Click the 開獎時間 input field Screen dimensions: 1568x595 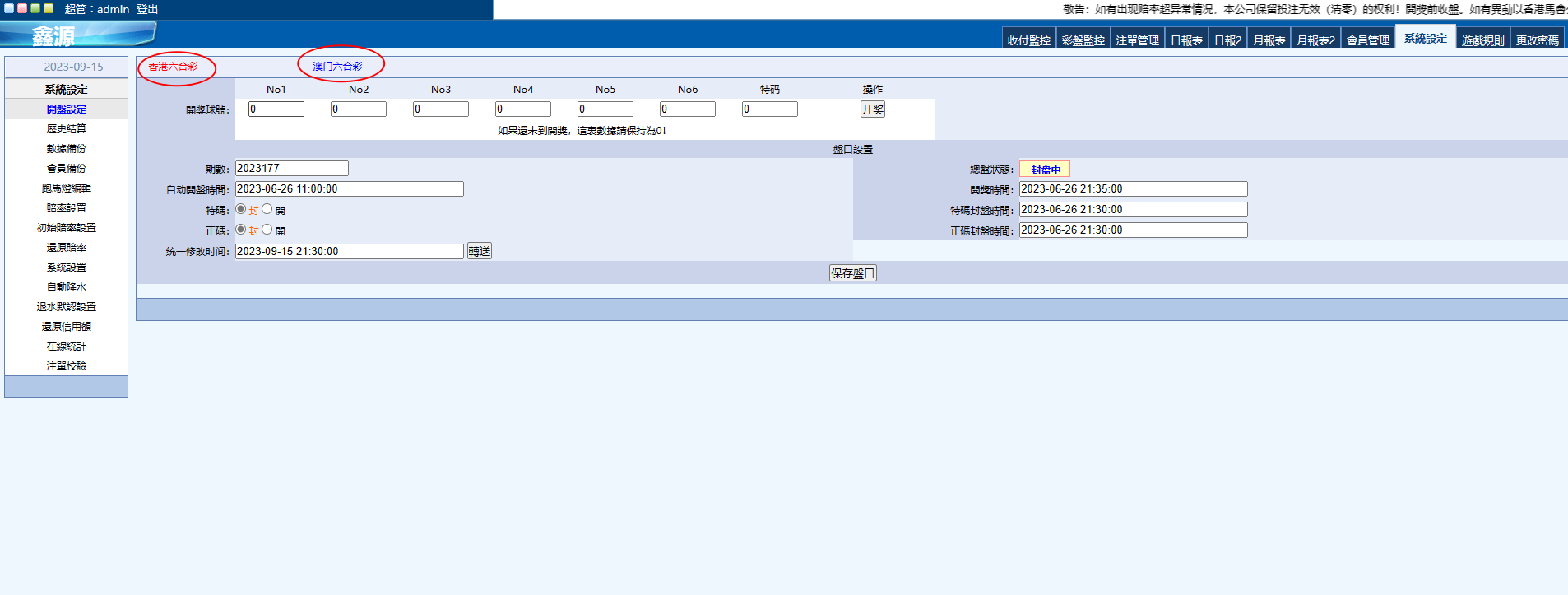[x=1134, y=188]
